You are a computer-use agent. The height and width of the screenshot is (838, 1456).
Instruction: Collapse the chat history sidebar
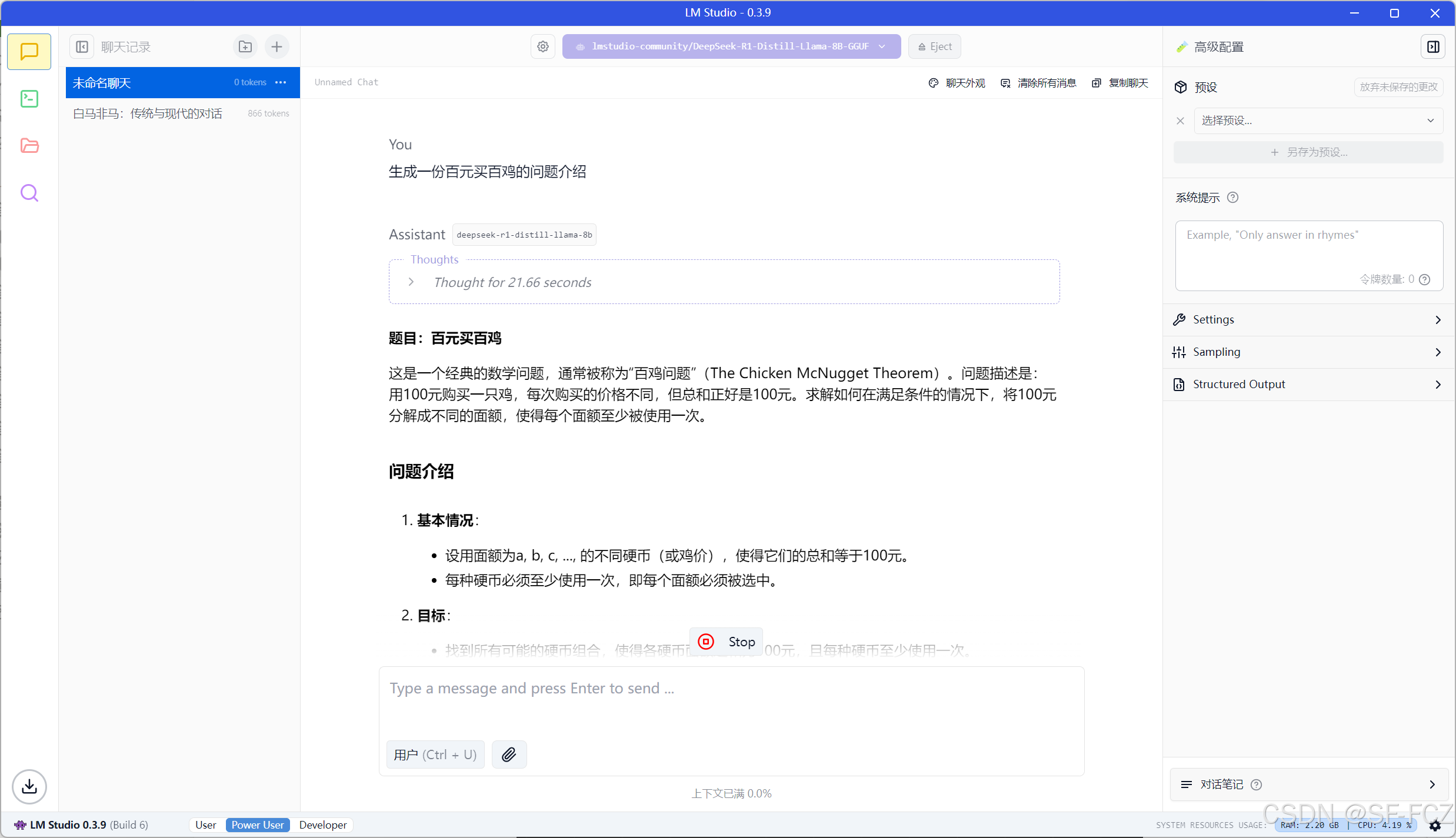pyautogui.click(x=82, y=47)
